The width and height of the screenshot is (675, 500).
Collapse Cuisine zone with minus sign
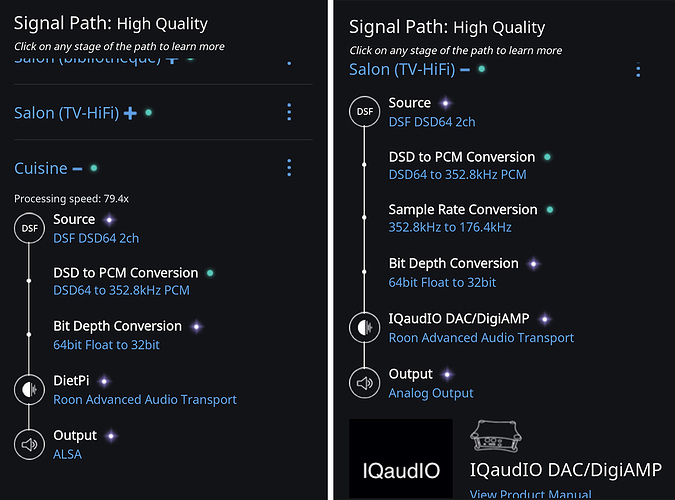(77, 169)
